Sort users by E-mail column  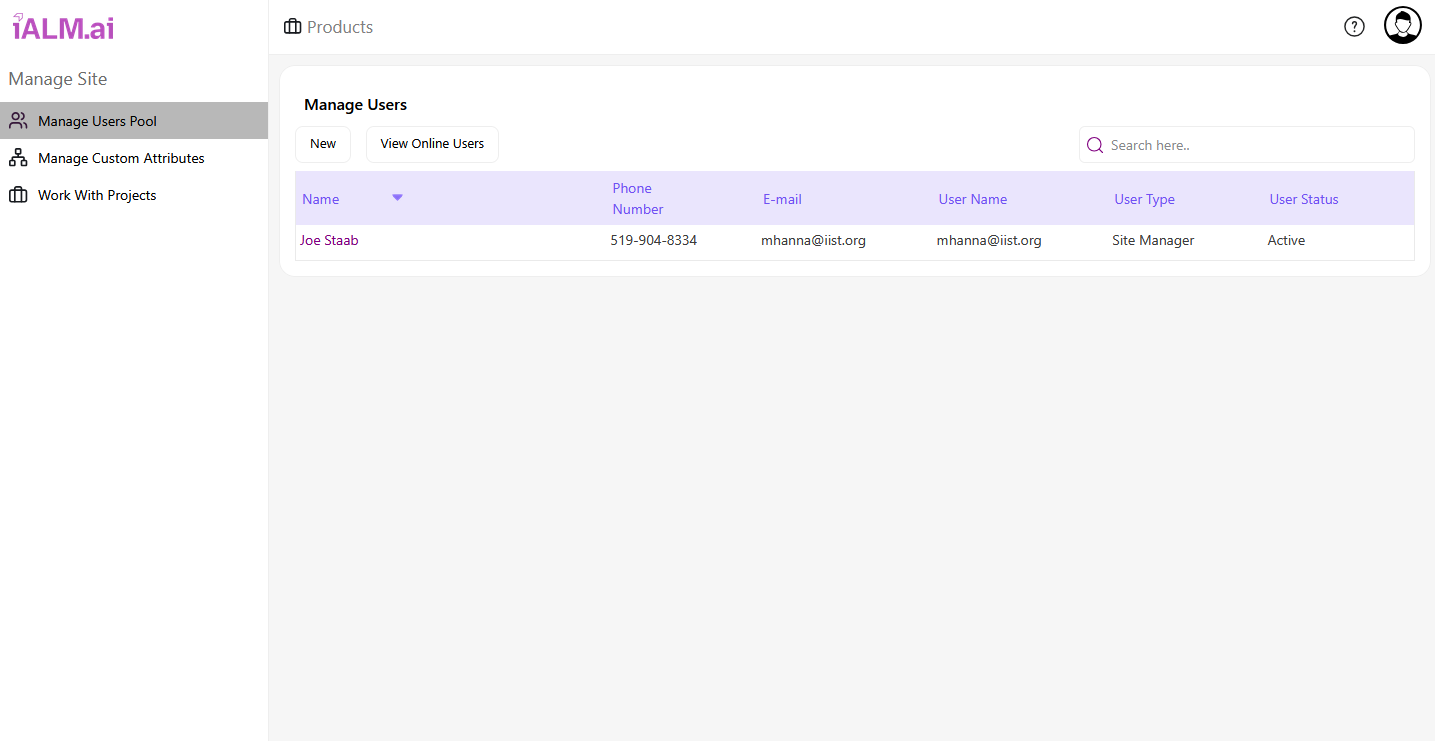click(x=782, y=198)
